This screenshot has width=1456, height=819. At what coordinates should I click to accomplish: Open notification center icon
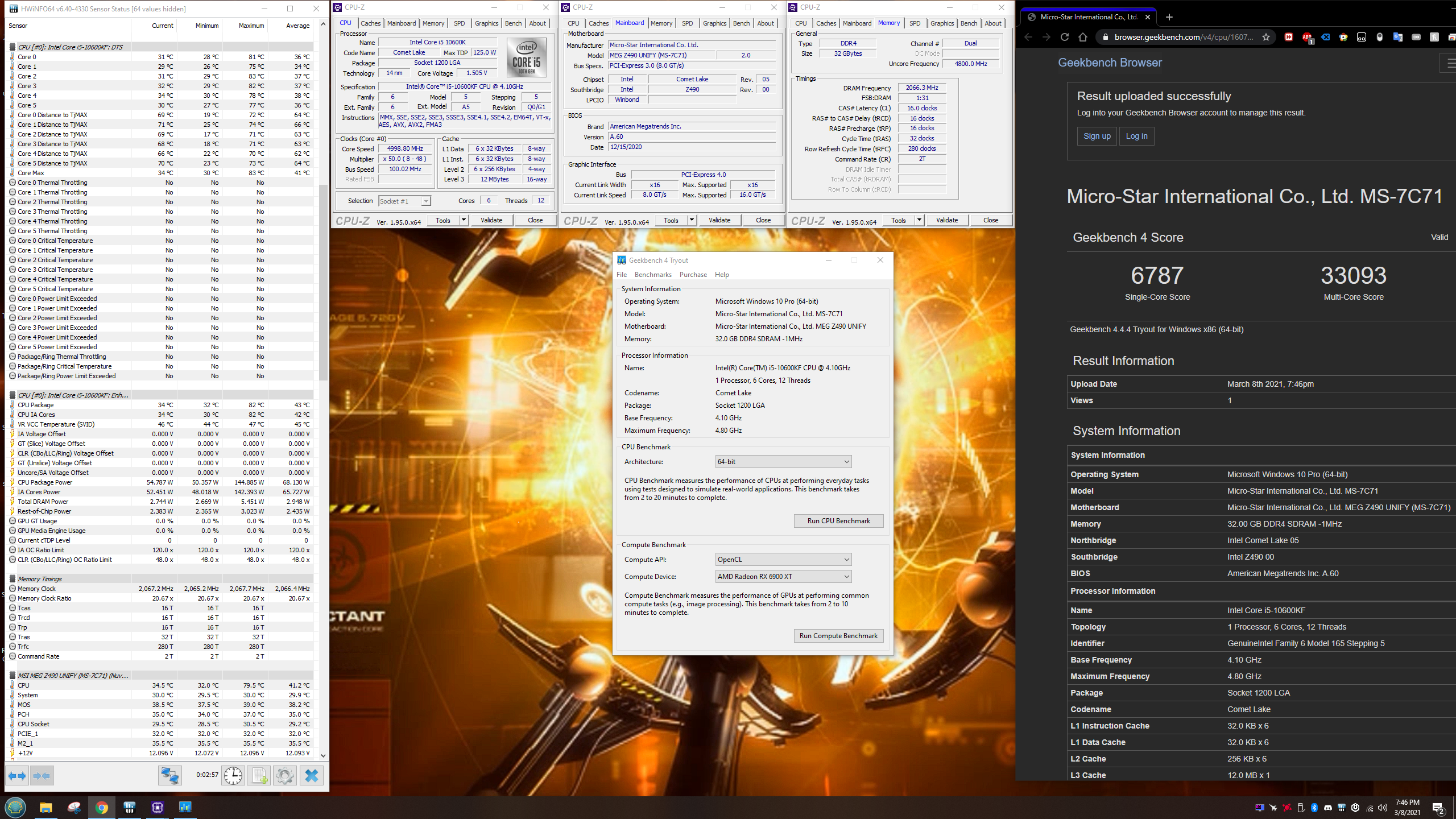tap(1439, 808)
